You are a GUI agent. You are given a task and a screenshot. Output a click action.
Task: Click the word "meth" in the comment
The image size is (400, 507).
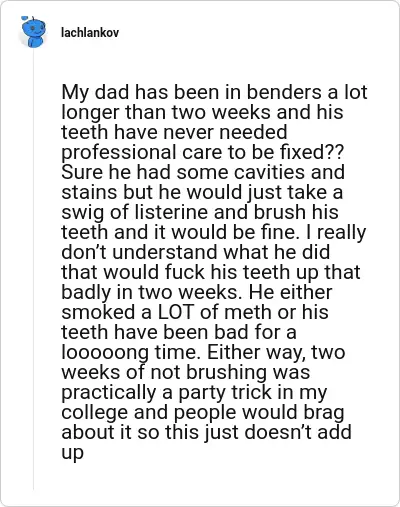coord(246,312)
